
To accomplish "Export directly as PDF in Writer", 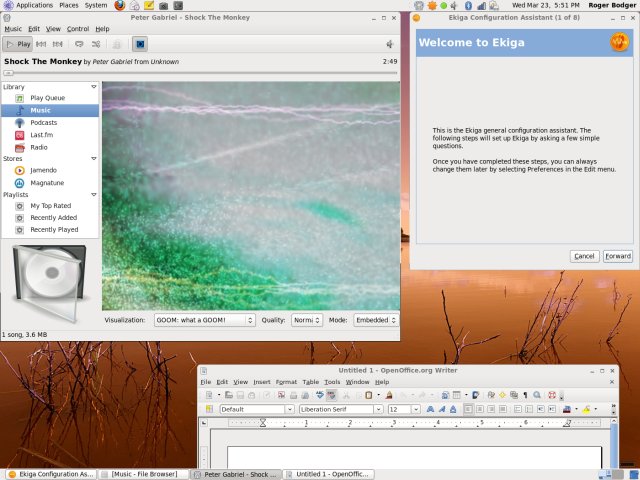I will pyautogui.click(x=281, y=395).
